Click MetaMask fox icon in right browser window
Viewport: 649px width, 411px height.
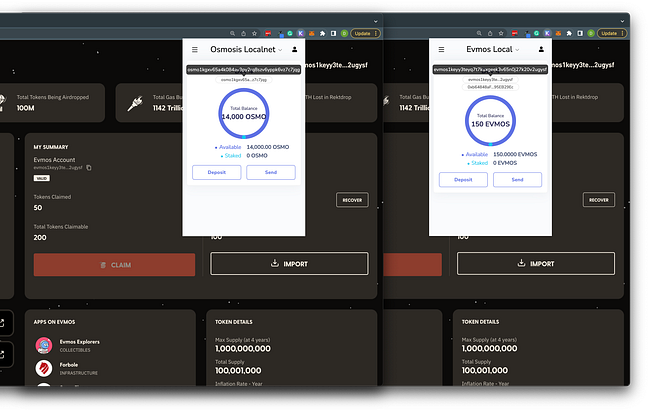(x=558, y=33)
